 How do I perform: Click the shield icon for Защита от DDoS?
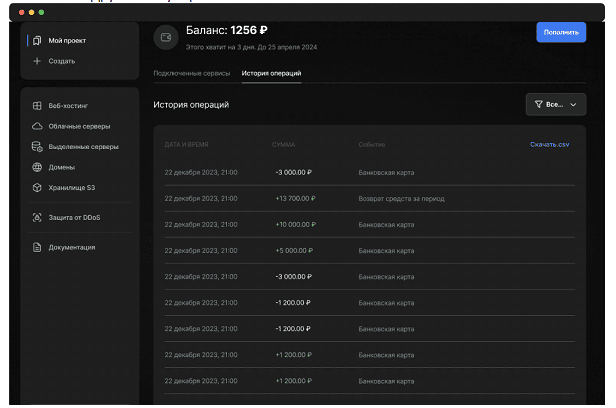click(37, 218)
